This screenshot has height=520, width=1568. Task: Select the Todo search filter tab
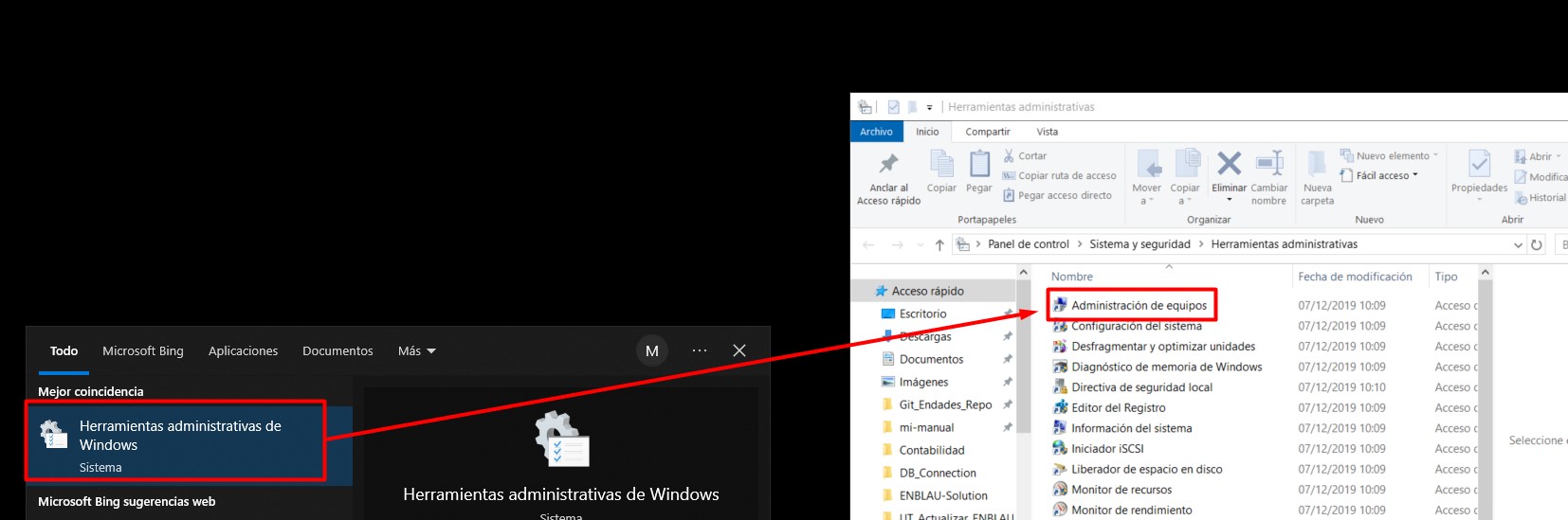click(64, 350)
